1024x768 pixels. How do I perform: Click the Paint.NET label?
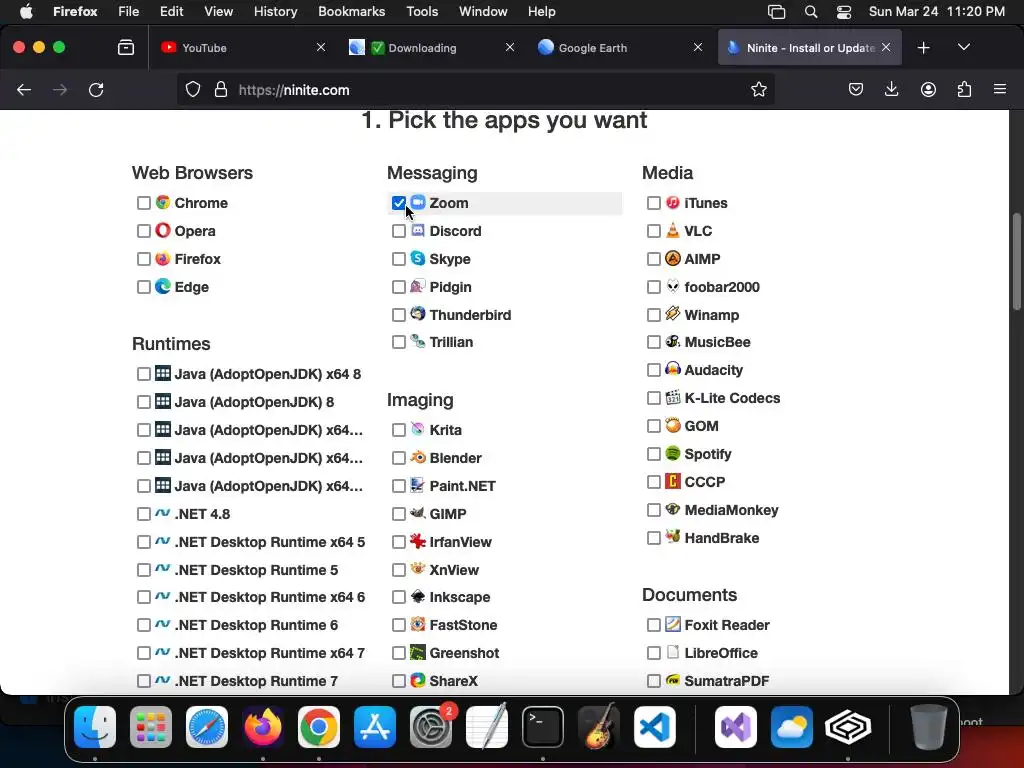pos(462,486)
